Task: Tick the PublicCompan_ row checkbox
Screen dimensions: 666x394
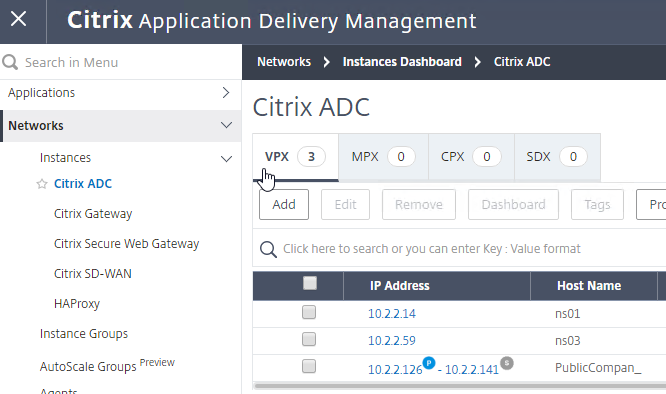Action: click(309, 366)
